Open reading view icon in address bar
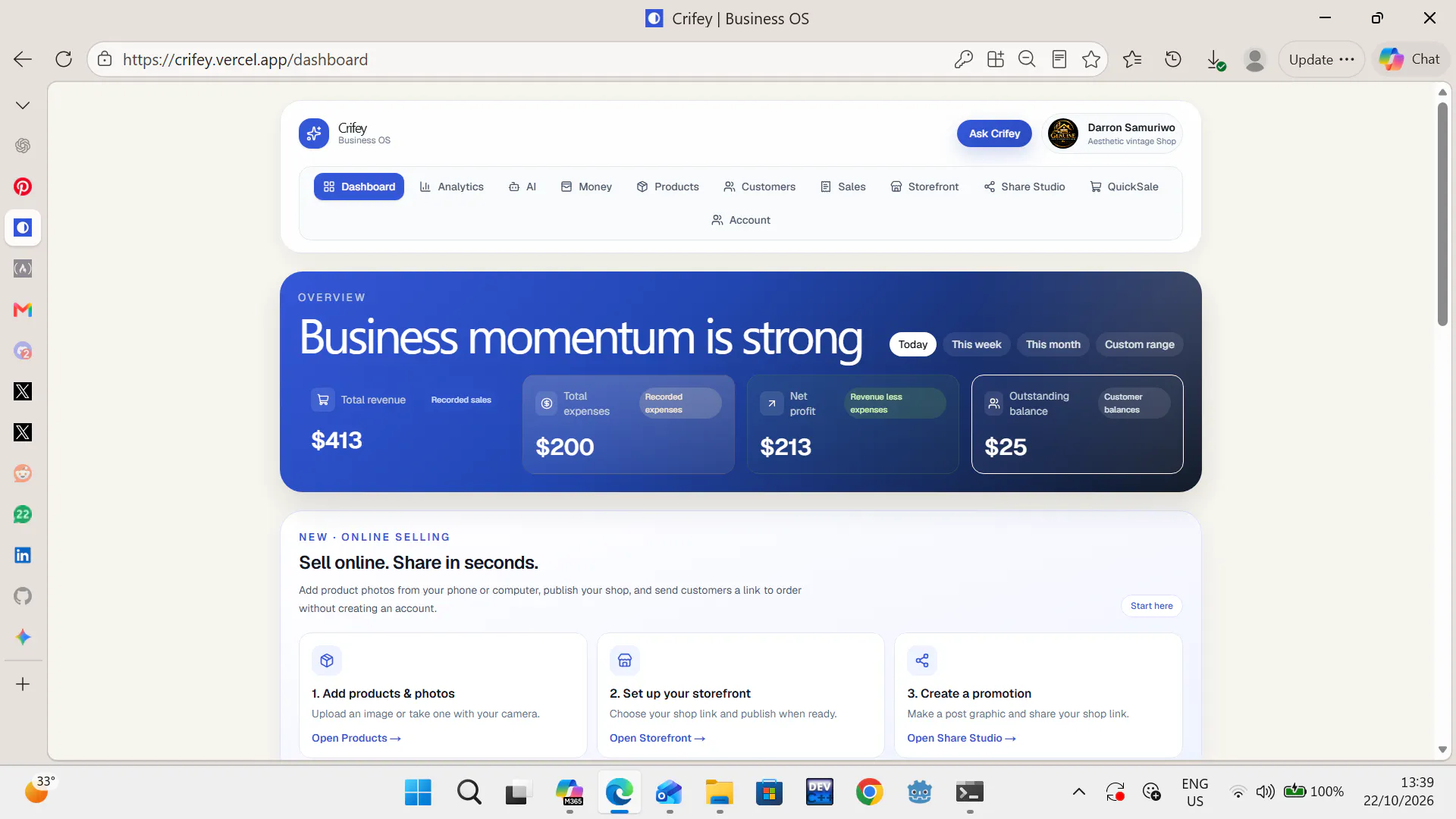The image size is (1456, 819). [x=1059, y=59]
